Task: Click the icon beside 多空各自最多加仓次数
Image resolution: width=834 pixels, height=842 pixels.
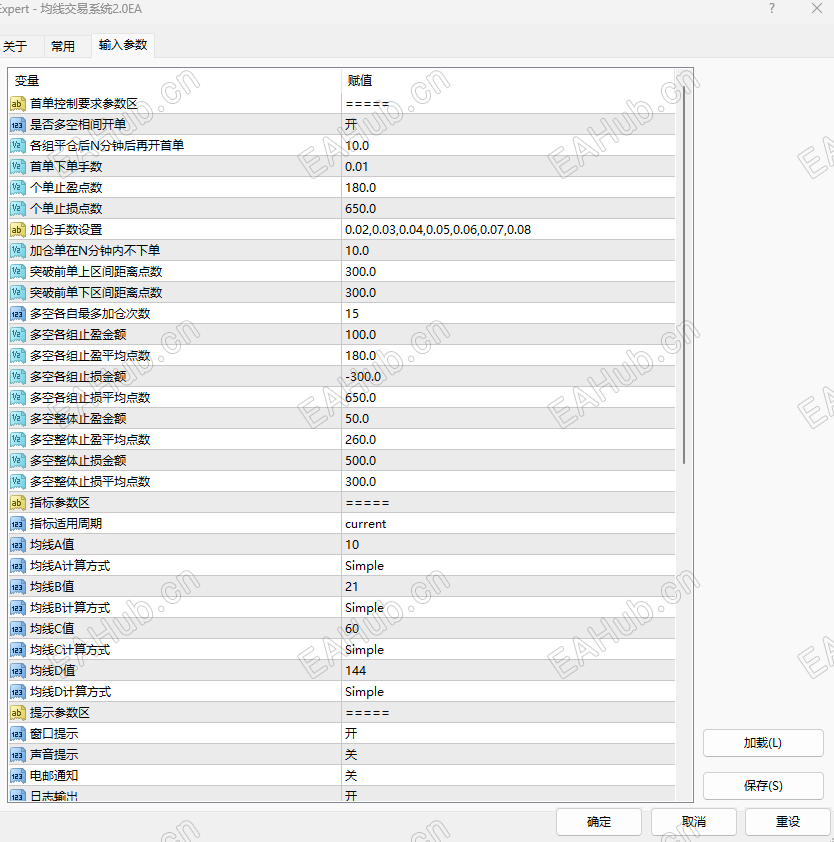Action: (x=18, y=314)
